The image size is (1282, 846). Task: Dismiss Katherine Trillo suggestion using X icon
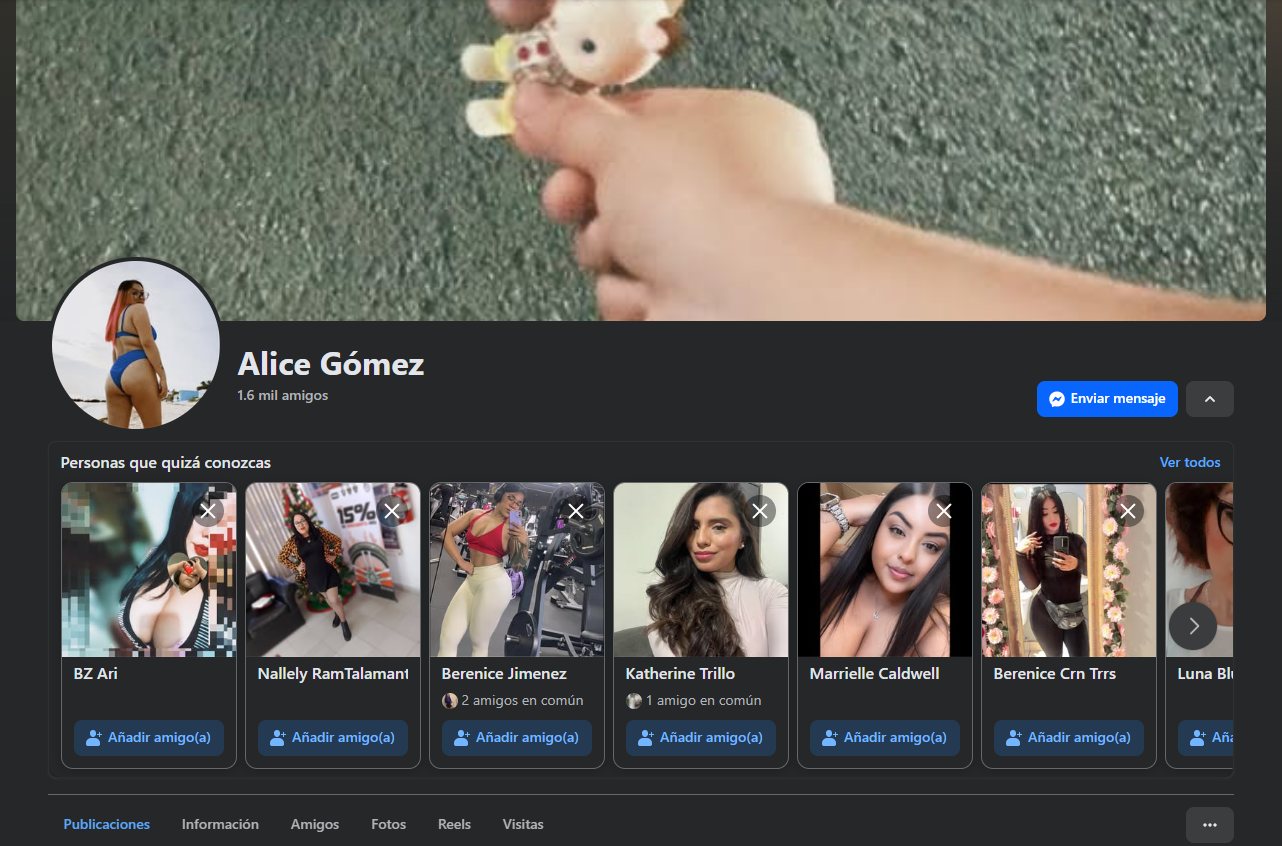tap(760, 511)
